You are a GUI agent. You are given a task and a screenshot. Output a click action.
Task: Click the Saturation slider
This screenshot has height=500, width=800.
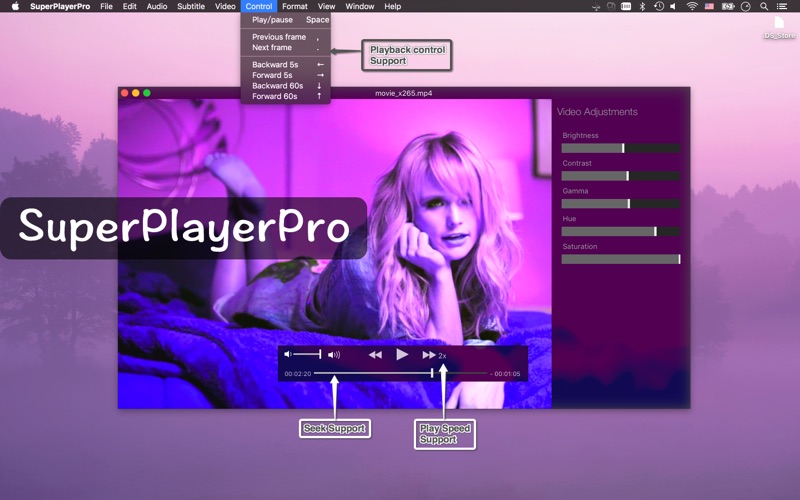pyautogui.click(x=620, y=259)
